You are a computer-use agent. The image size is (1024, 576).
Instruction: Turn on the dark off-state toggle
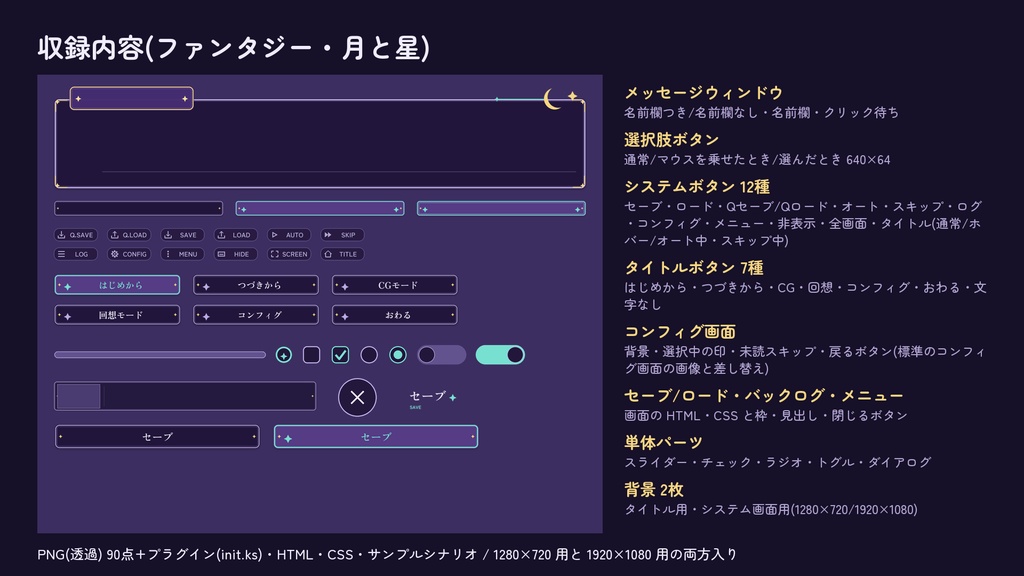[x=442, y=355]
